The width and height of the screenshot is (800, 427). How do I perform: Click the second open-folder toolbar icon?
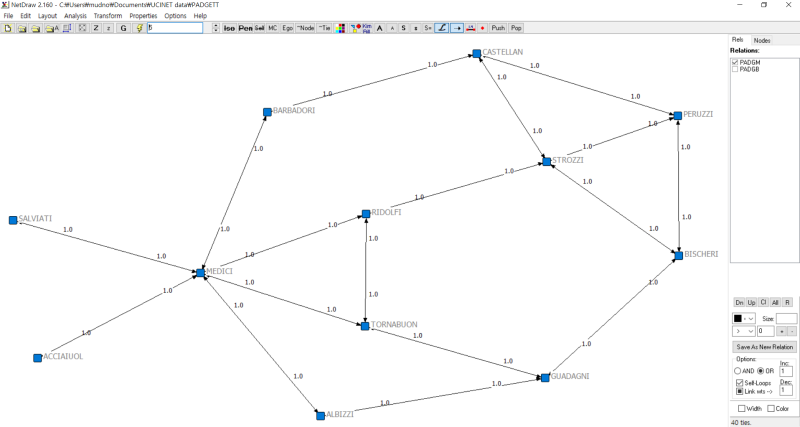coord(22,28)
